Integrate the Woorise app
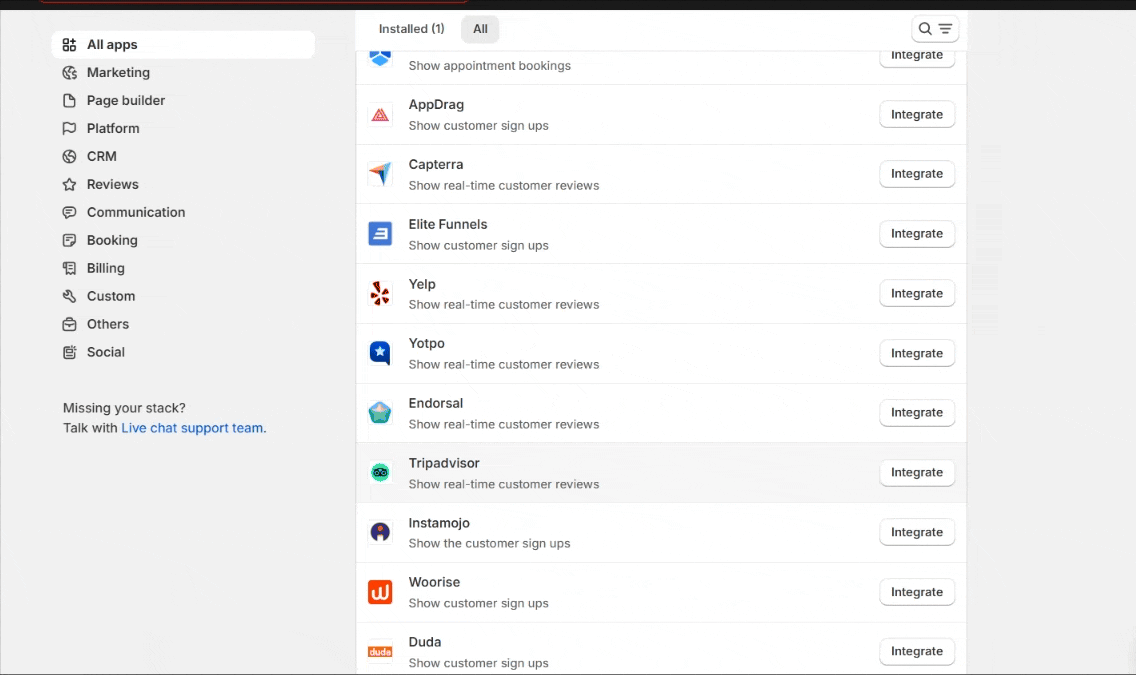The image size is (1136, 675). click(917, 592)
